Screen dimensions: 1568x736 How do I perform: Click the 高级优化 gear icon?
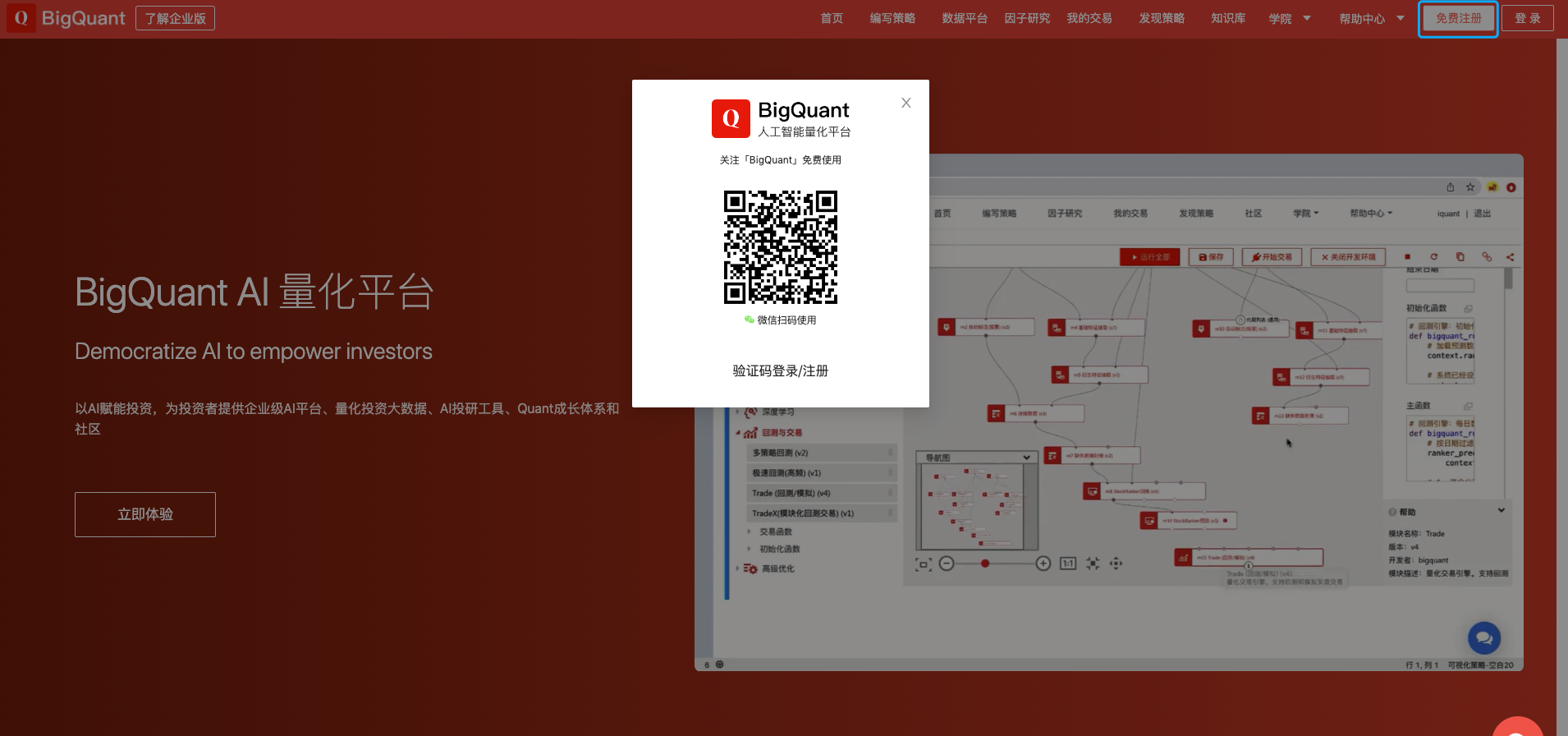point(750,568)
